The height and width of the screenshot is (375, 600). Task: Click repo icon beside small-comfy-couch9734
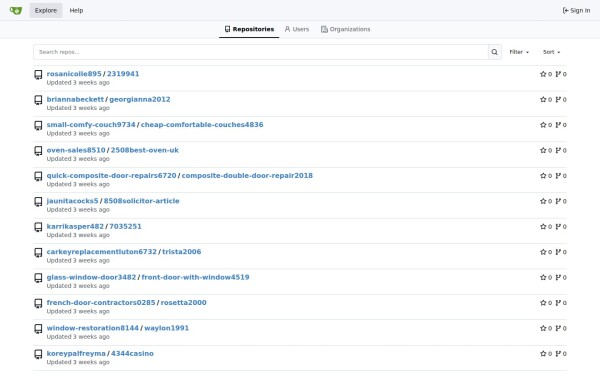click(38, 126)
